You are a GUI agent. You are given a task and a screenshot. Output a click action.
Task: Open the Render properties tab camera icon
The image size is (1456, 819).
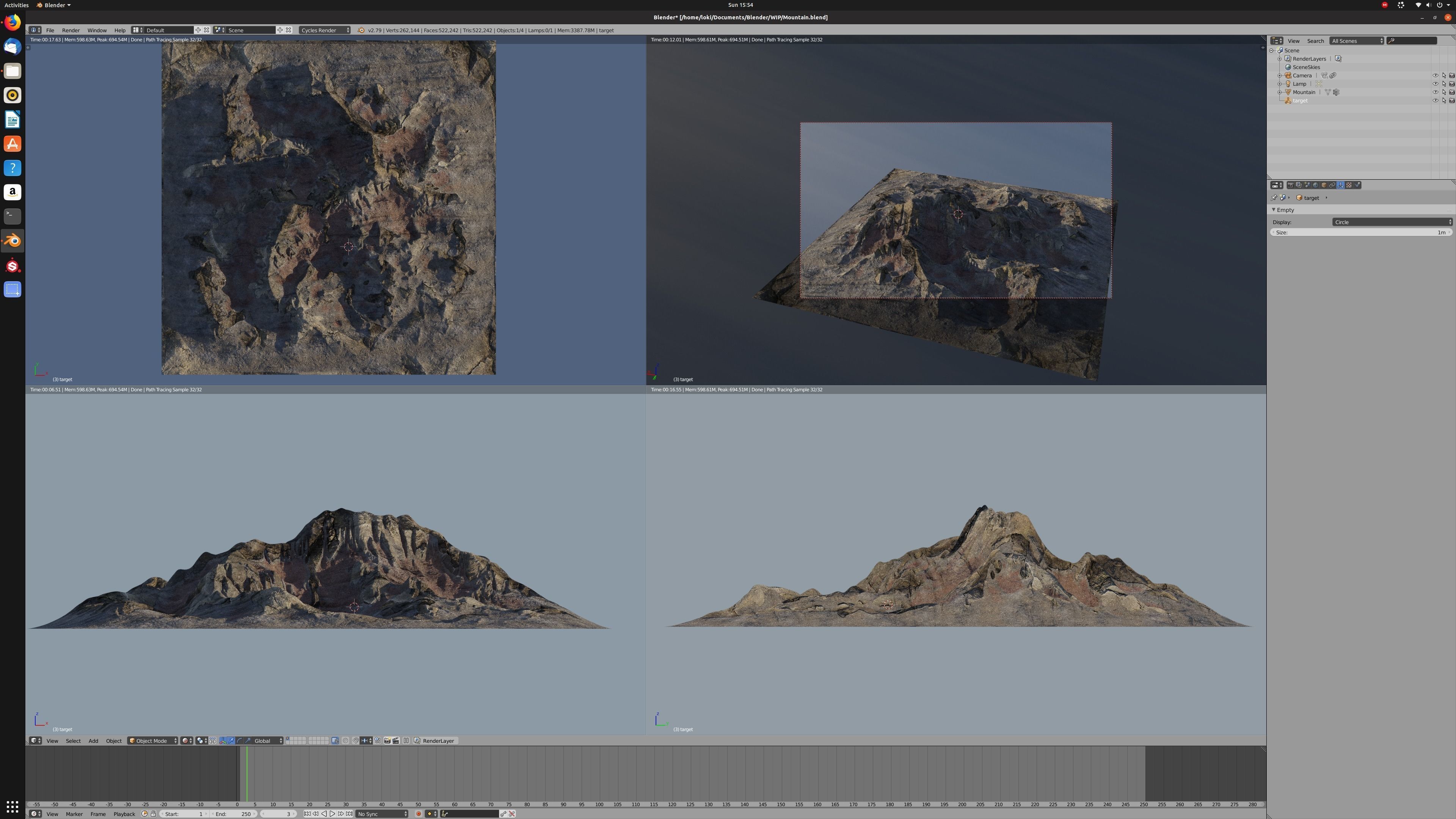pos(1290,185)
